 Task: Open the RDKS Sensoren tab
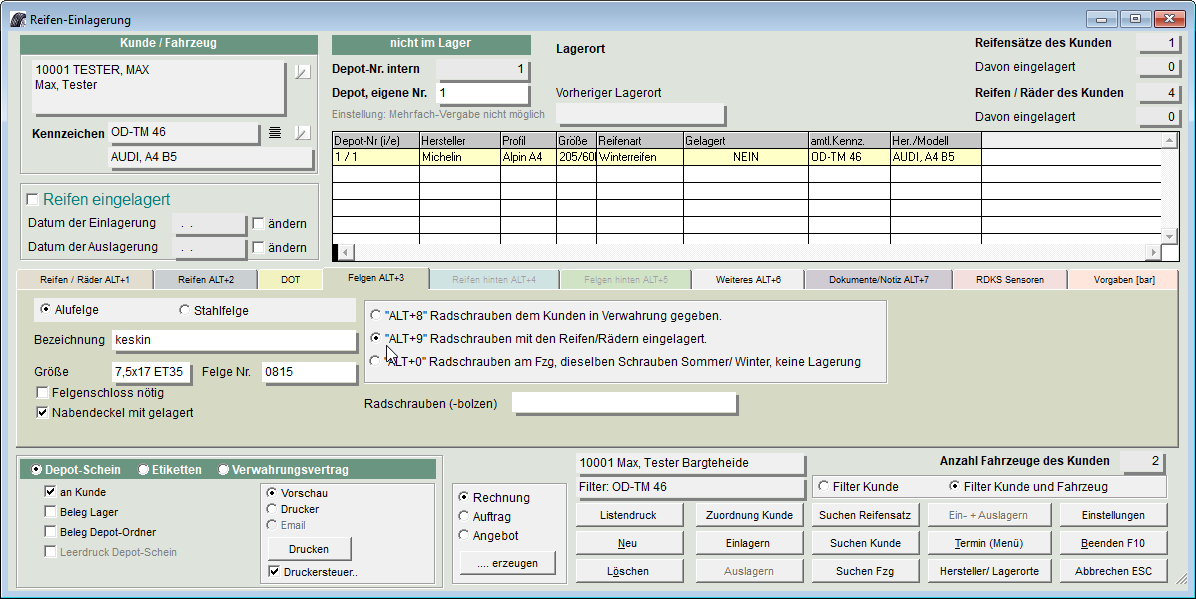[1010, 280]
